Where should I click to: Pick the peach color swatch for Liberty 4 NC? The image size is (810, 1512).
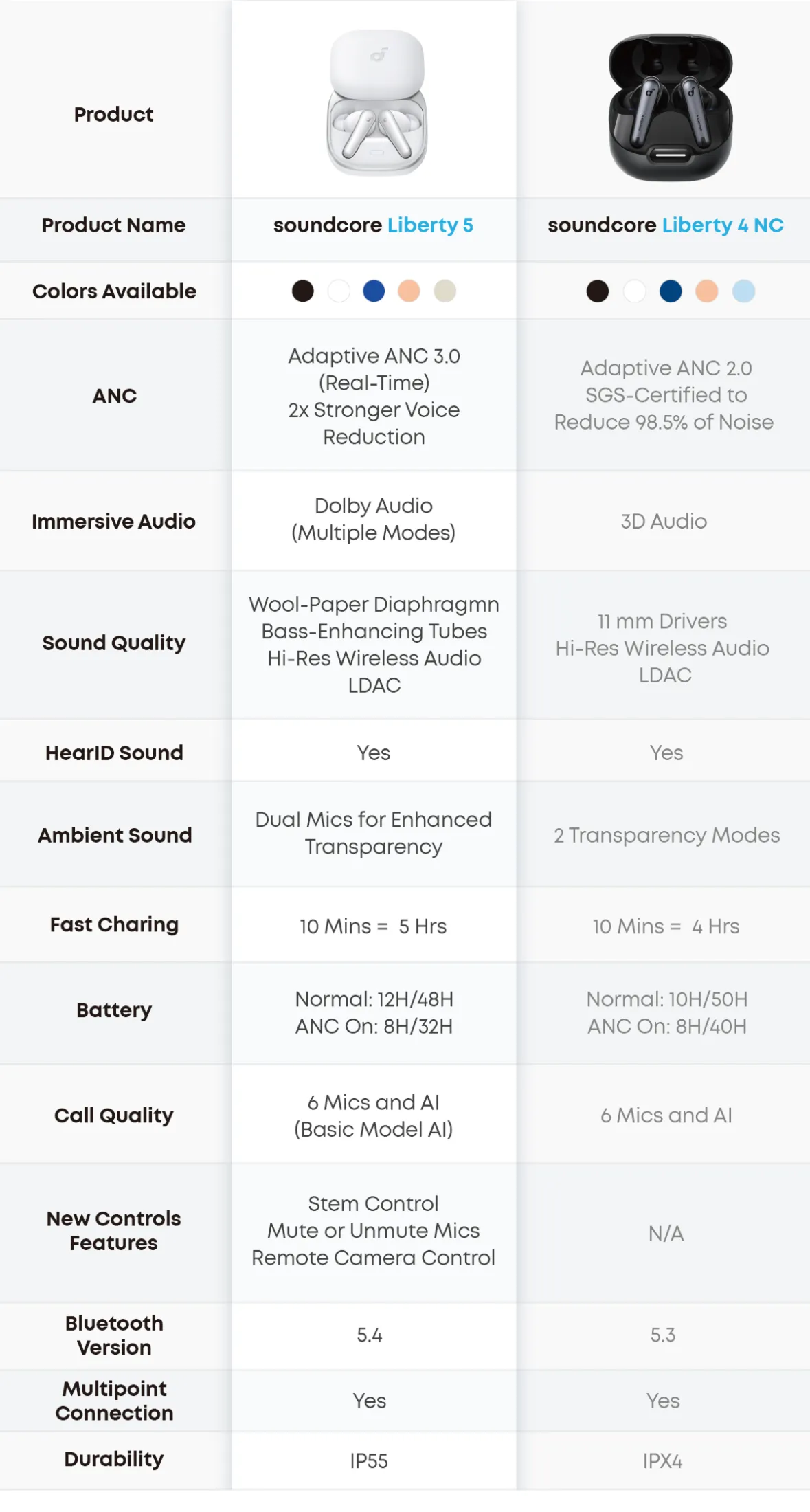pos(706,291)
